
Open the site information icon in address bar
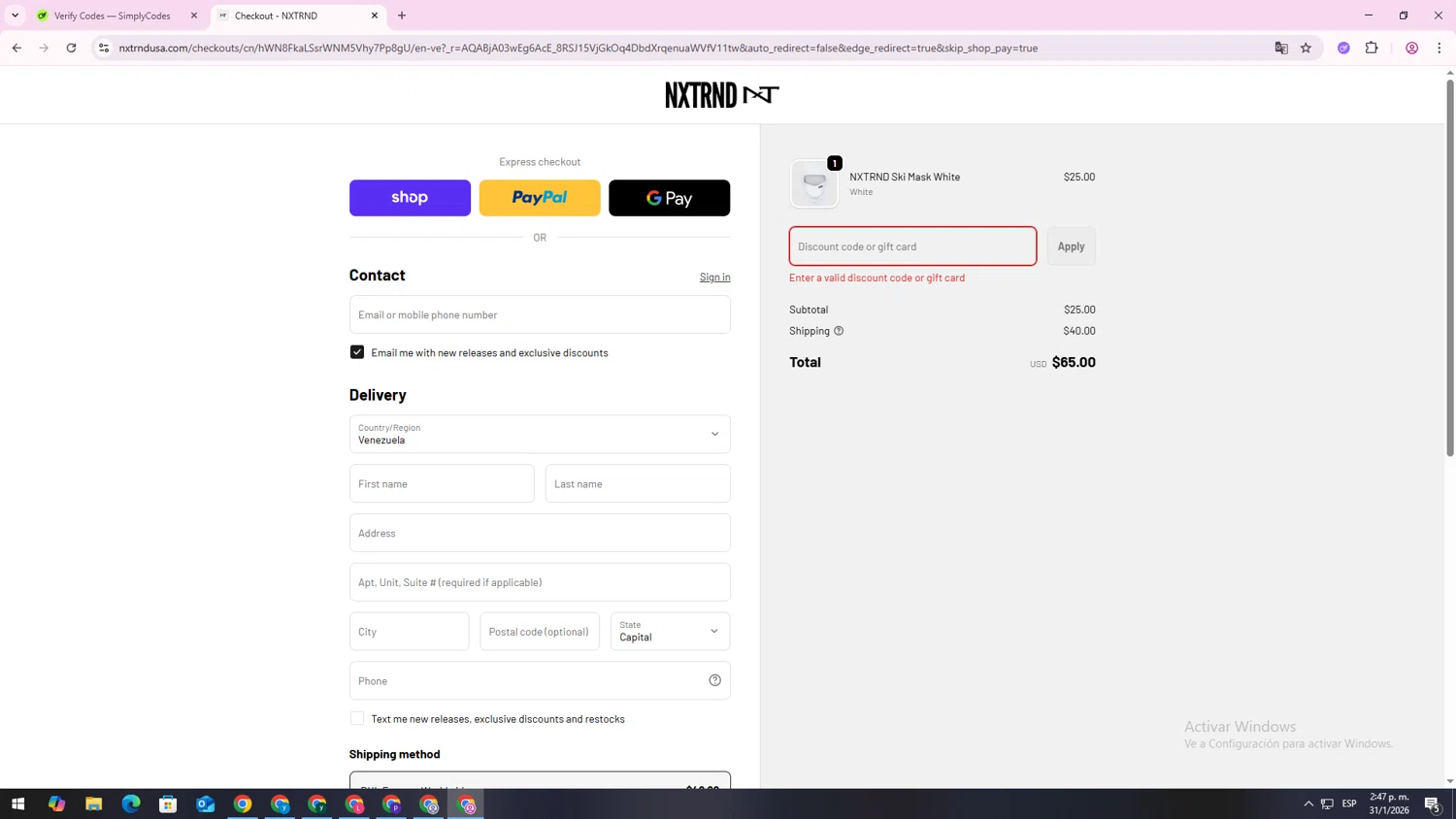(x=104, y=48)
